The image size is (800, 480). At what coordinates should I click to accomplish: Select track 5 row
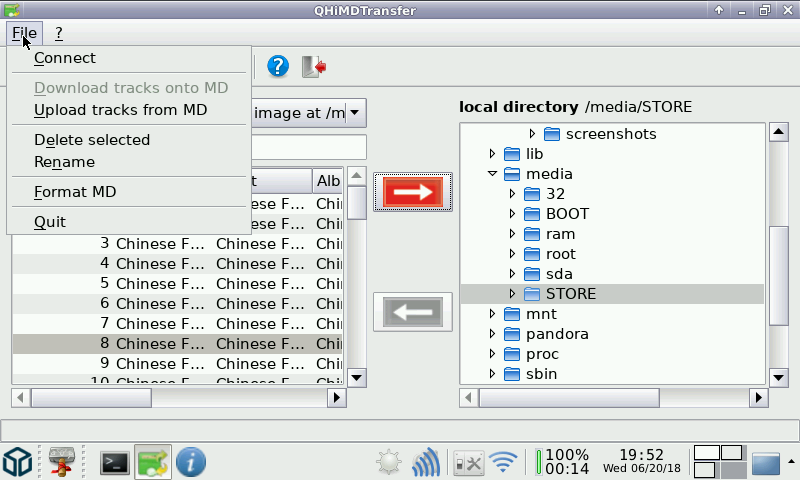(x=178, y=284)
